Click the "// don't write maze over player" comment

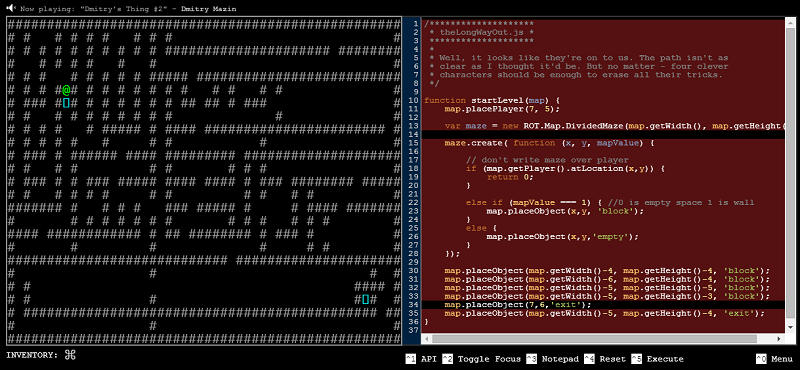(x=547, y=160)
